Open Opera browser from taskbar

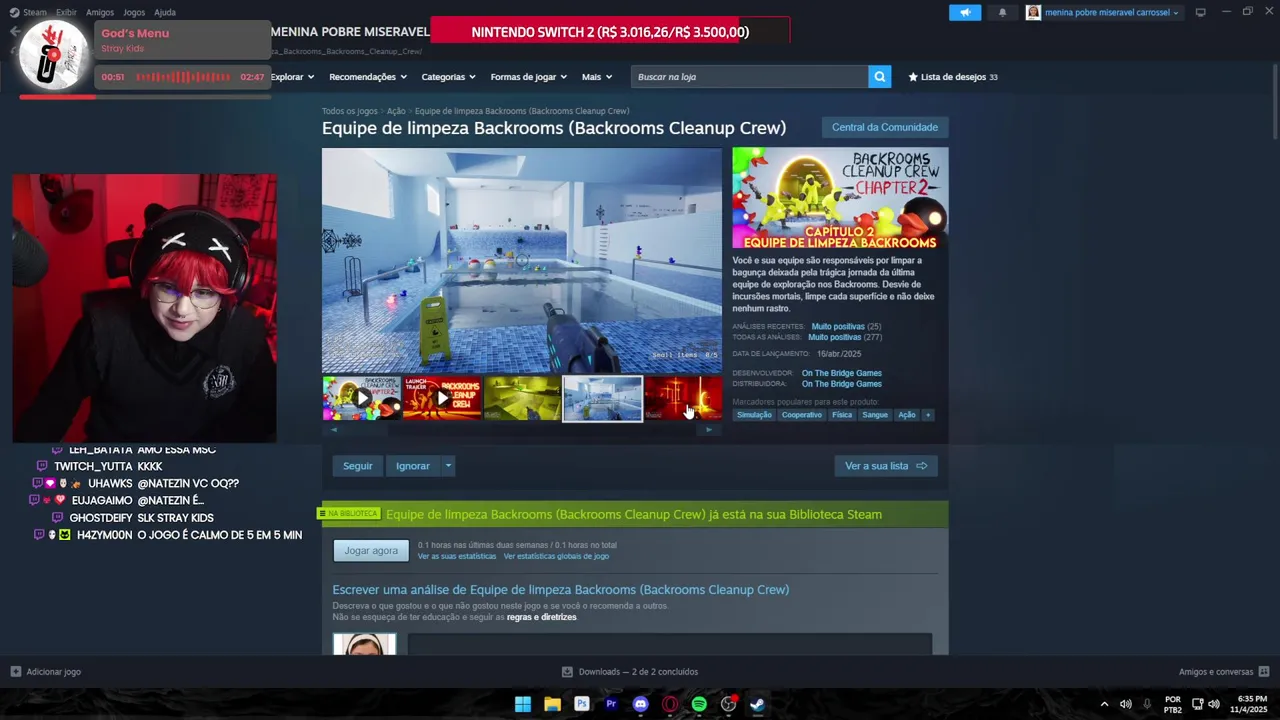coord(669,704)
